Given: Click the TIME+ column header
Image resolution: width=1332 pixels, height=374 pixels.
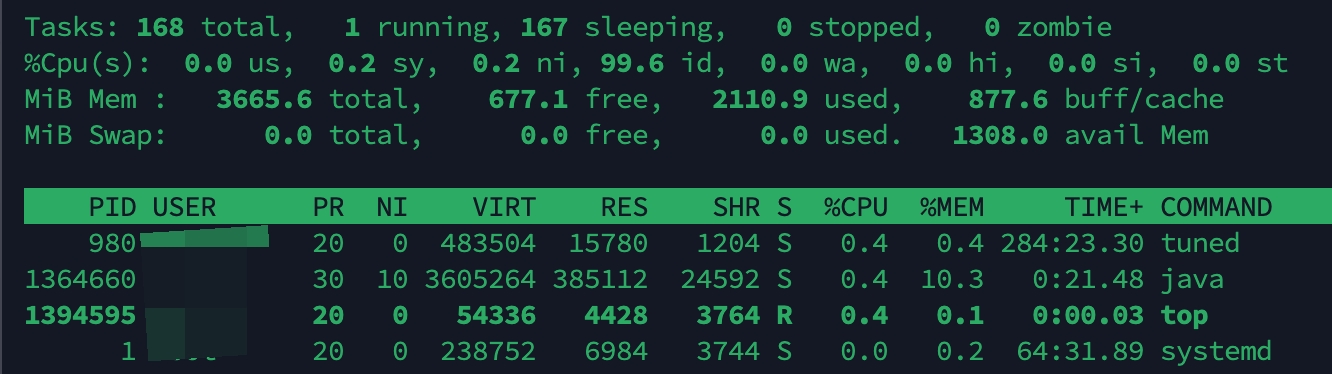Looking at the screenshot, I should coord(1104,207).
